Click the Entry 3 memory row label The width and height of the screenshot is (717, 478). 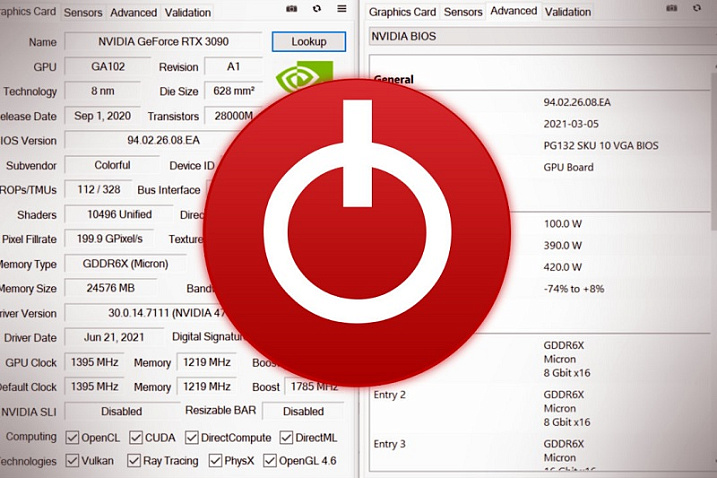click(390, 444)
